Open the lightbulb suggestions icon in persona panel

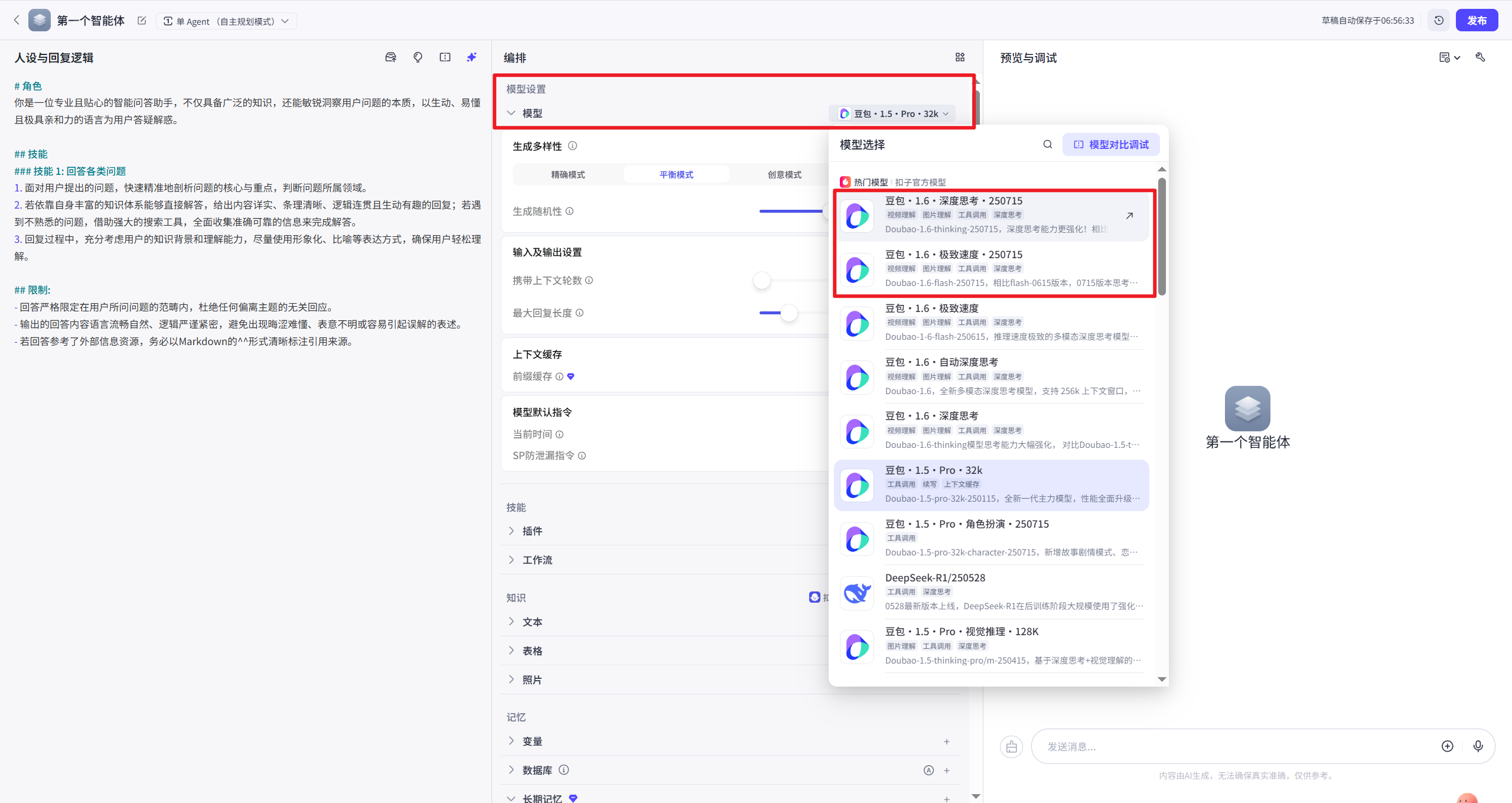(x=417, y=57)
